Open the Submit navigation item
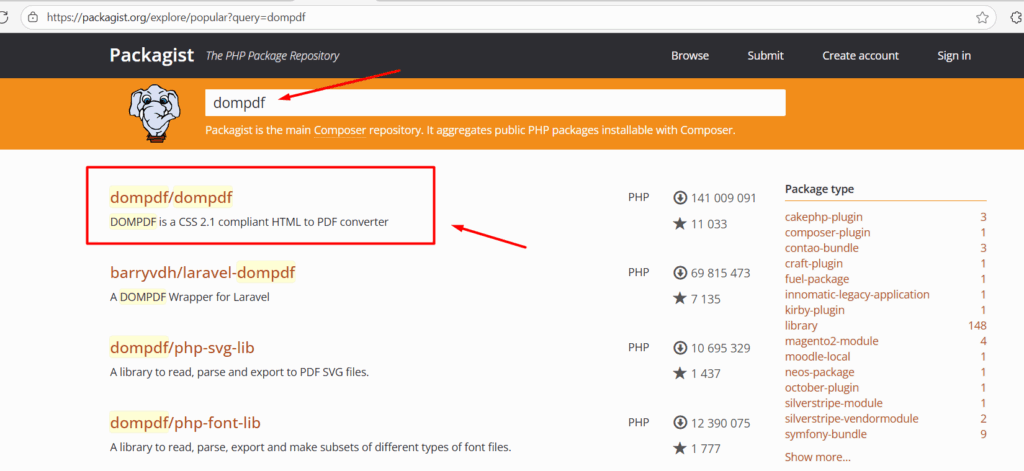Screen dimensions: 1024x471 [x=765, y=56]
